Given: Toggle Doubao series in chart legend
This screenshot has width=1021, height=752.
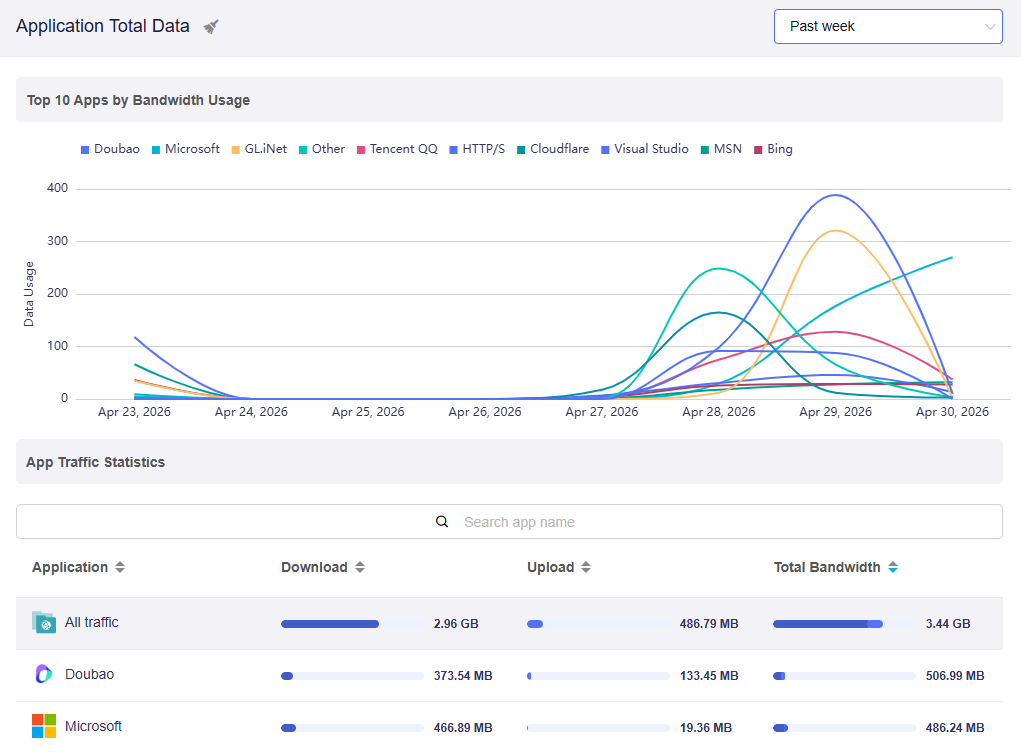Looking at the screenshot, I should pyautogui.click(x=110, y=149).
